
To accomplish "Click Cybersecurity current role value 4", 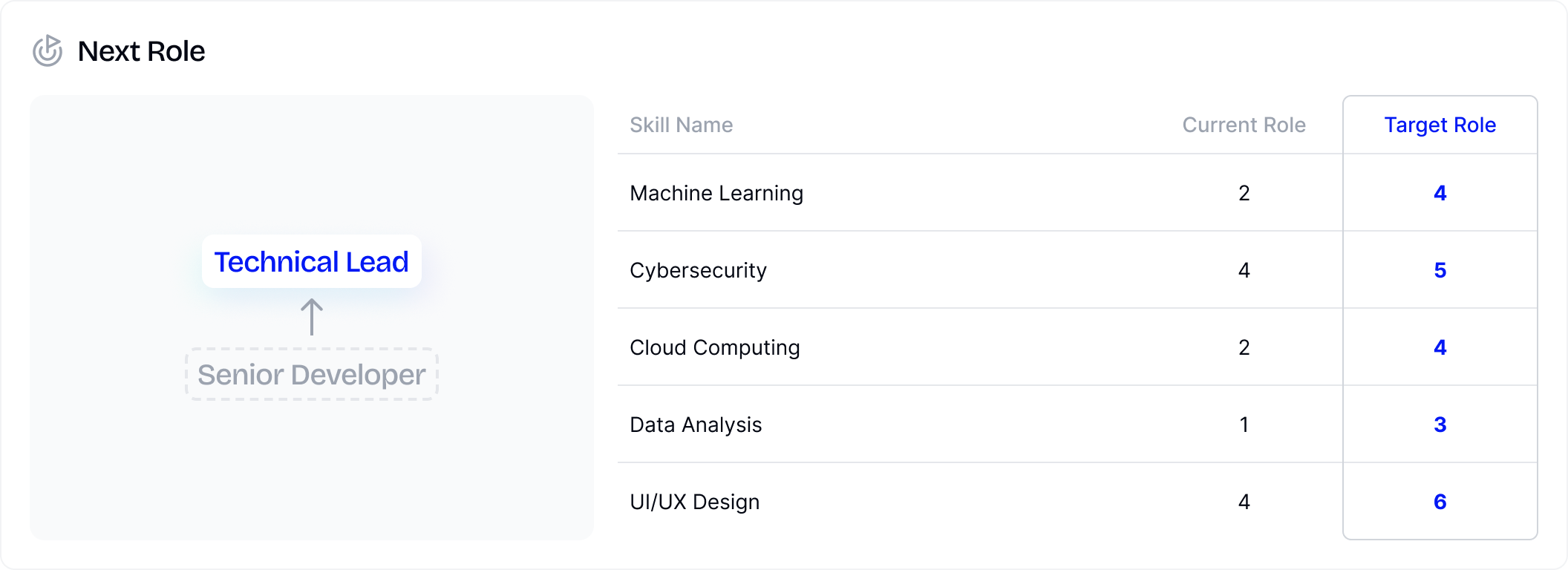I will pos(1244,270).
